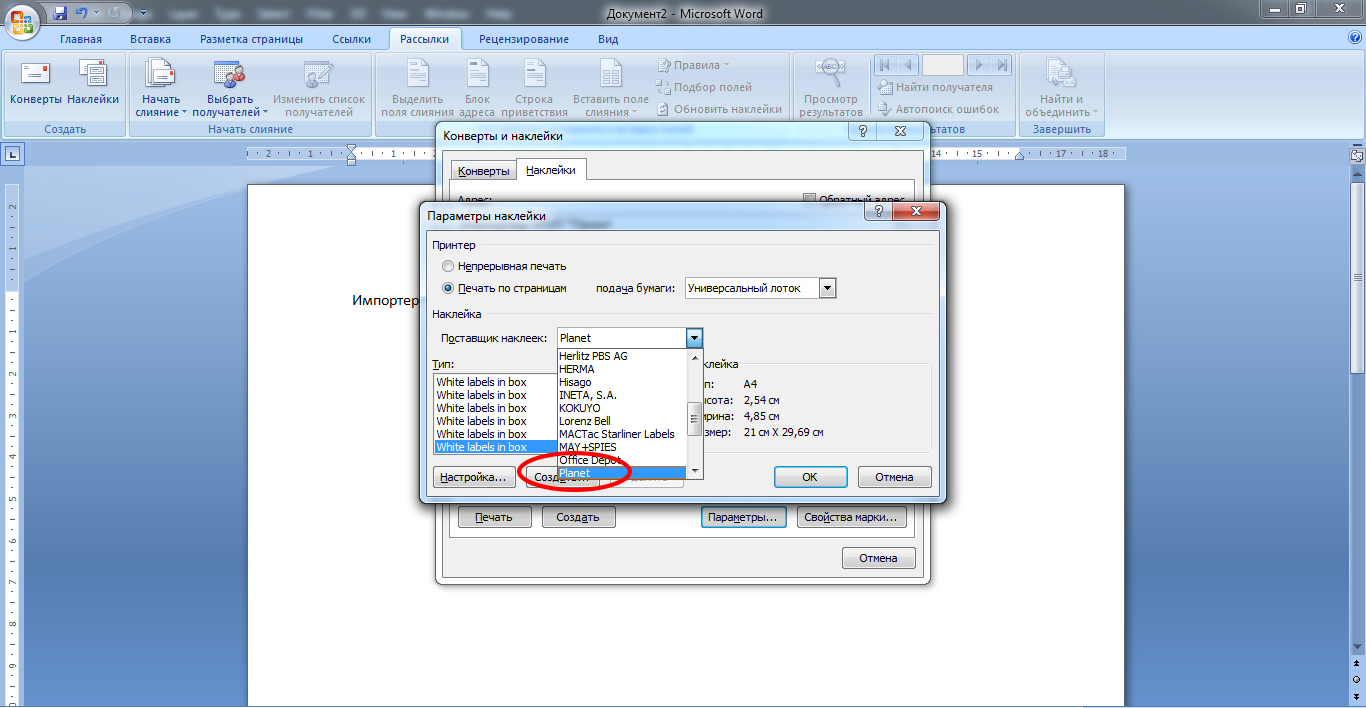Click Свойства марки... button
1366x708 pixels.
(854, 517)
